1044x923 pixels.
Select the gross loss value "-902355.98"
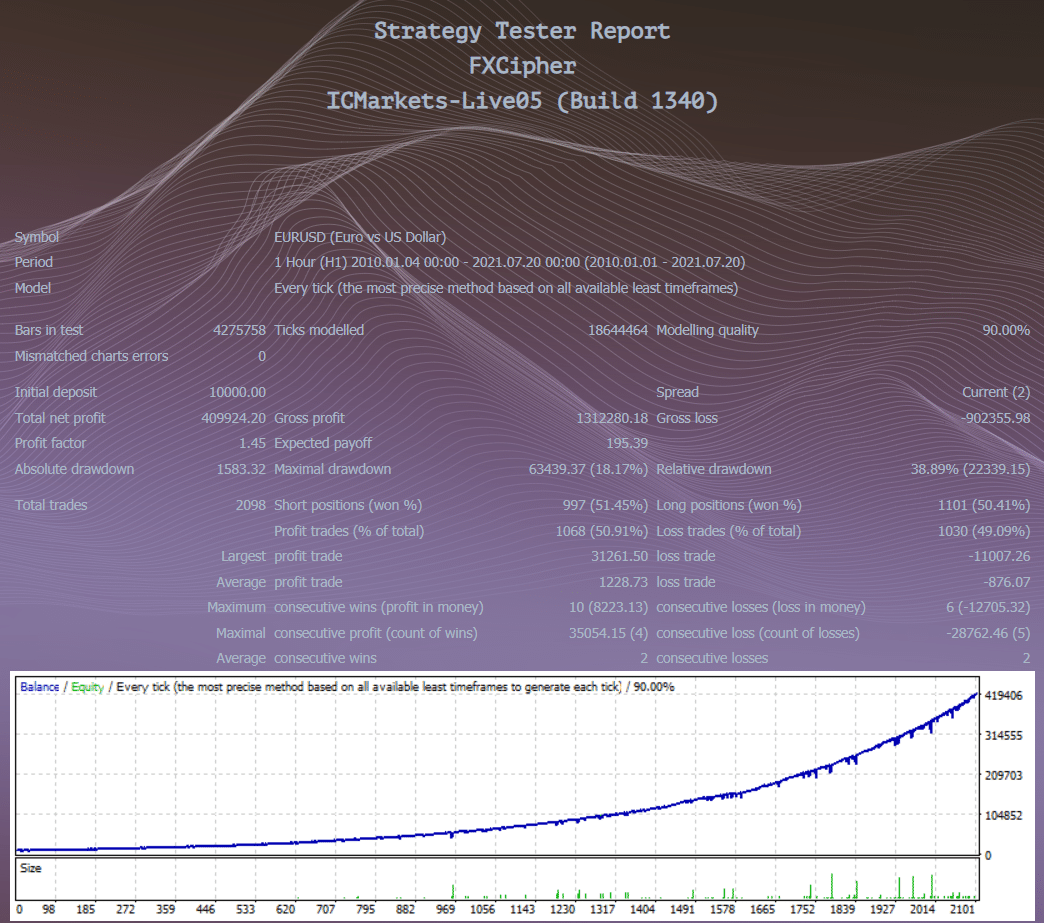[995, 418]
